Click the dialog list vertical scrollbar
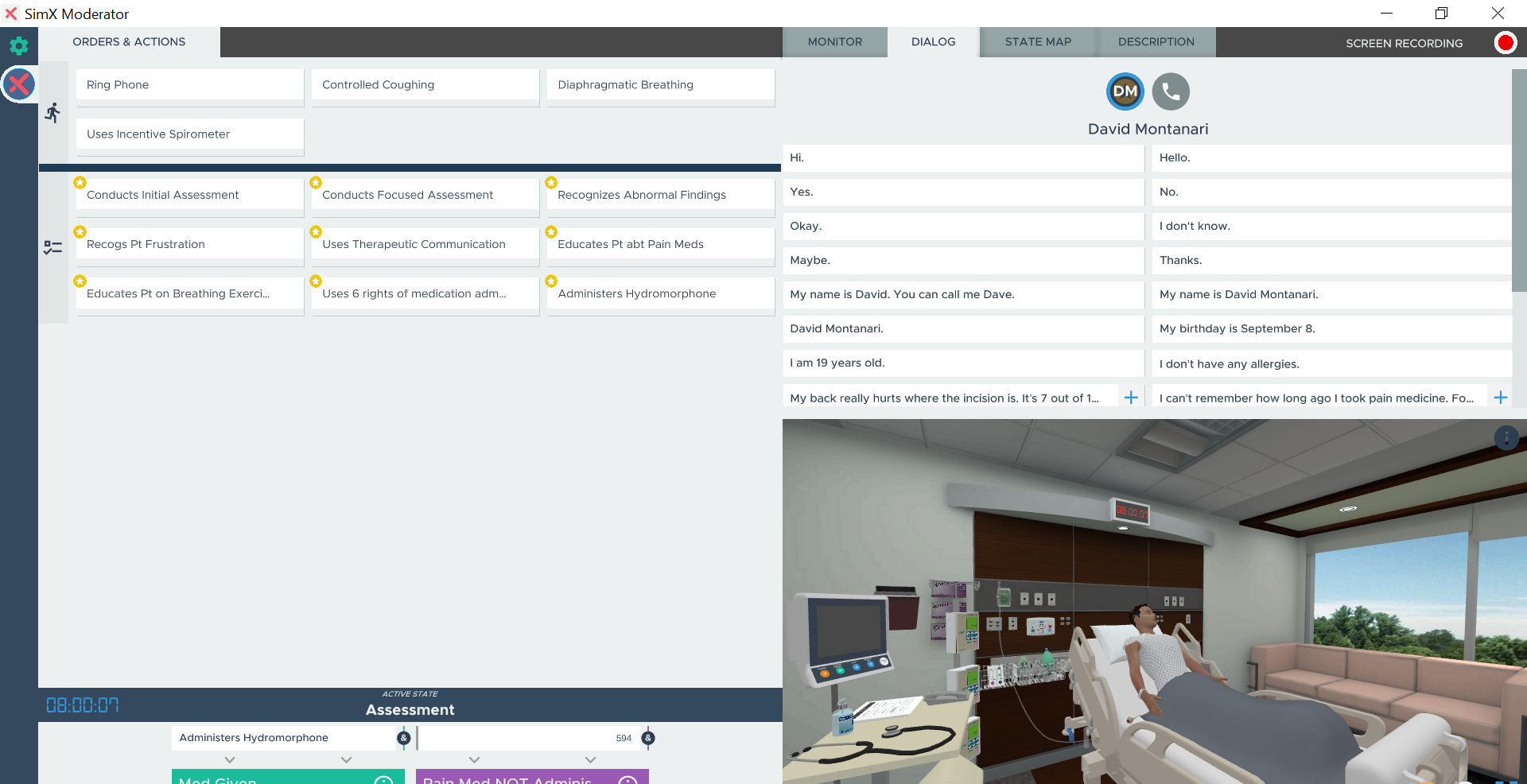The height and width of the screenshot is (784, 1527). pos(1518,183)
